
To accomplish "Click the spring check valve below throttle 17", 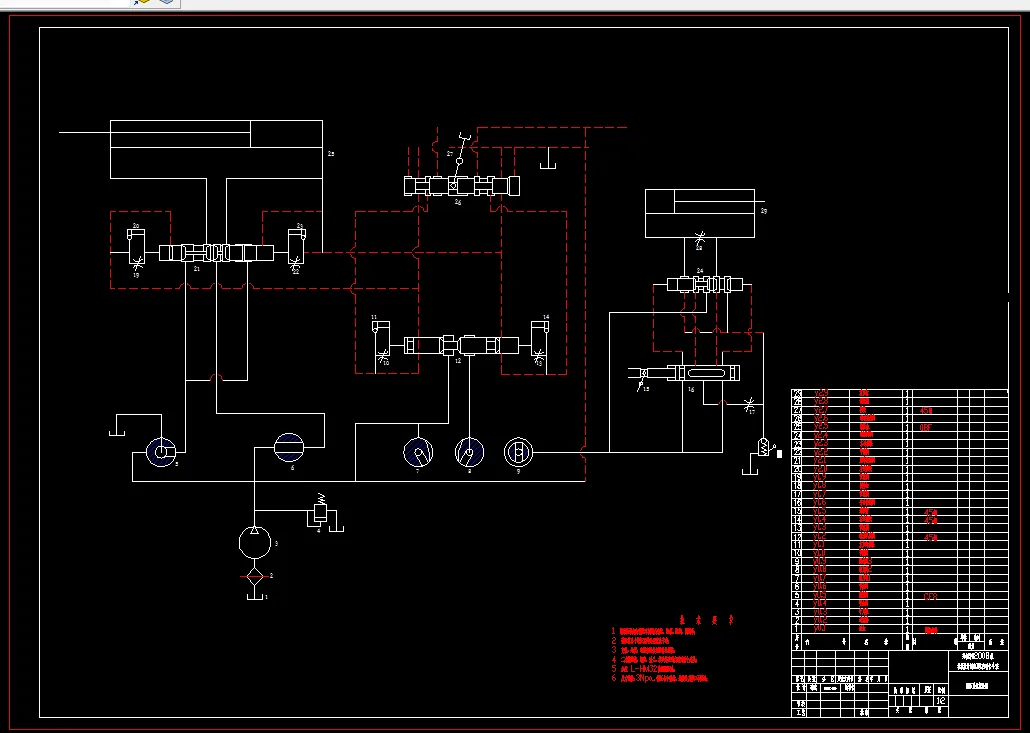I will 764,447.
